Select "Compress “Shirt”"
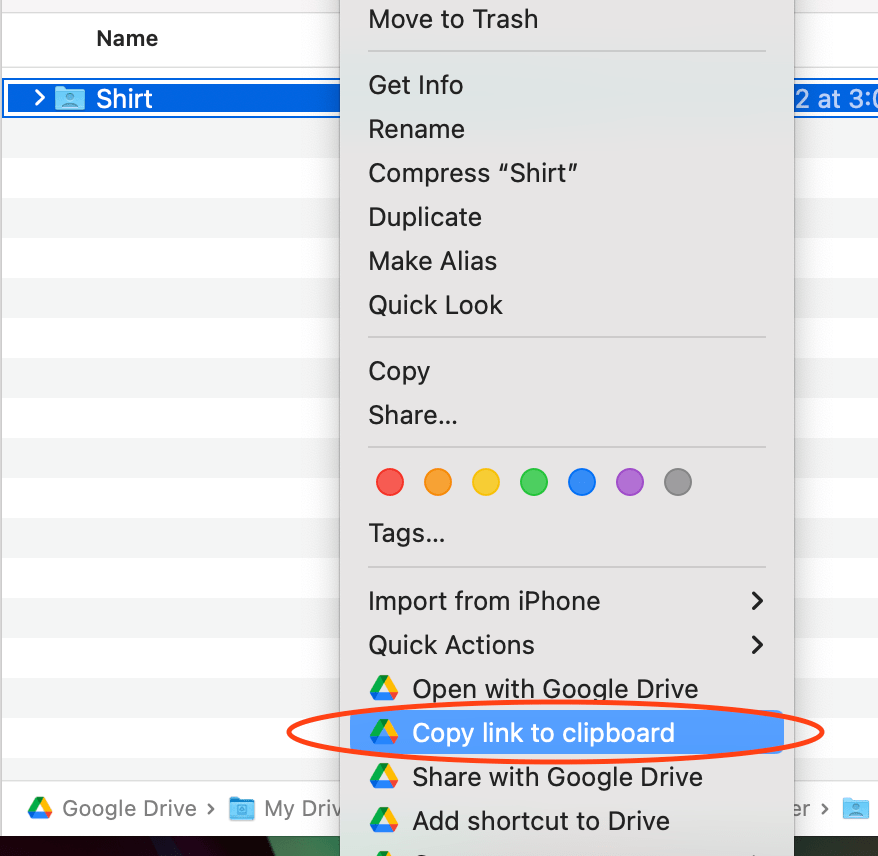 (473, 173)
